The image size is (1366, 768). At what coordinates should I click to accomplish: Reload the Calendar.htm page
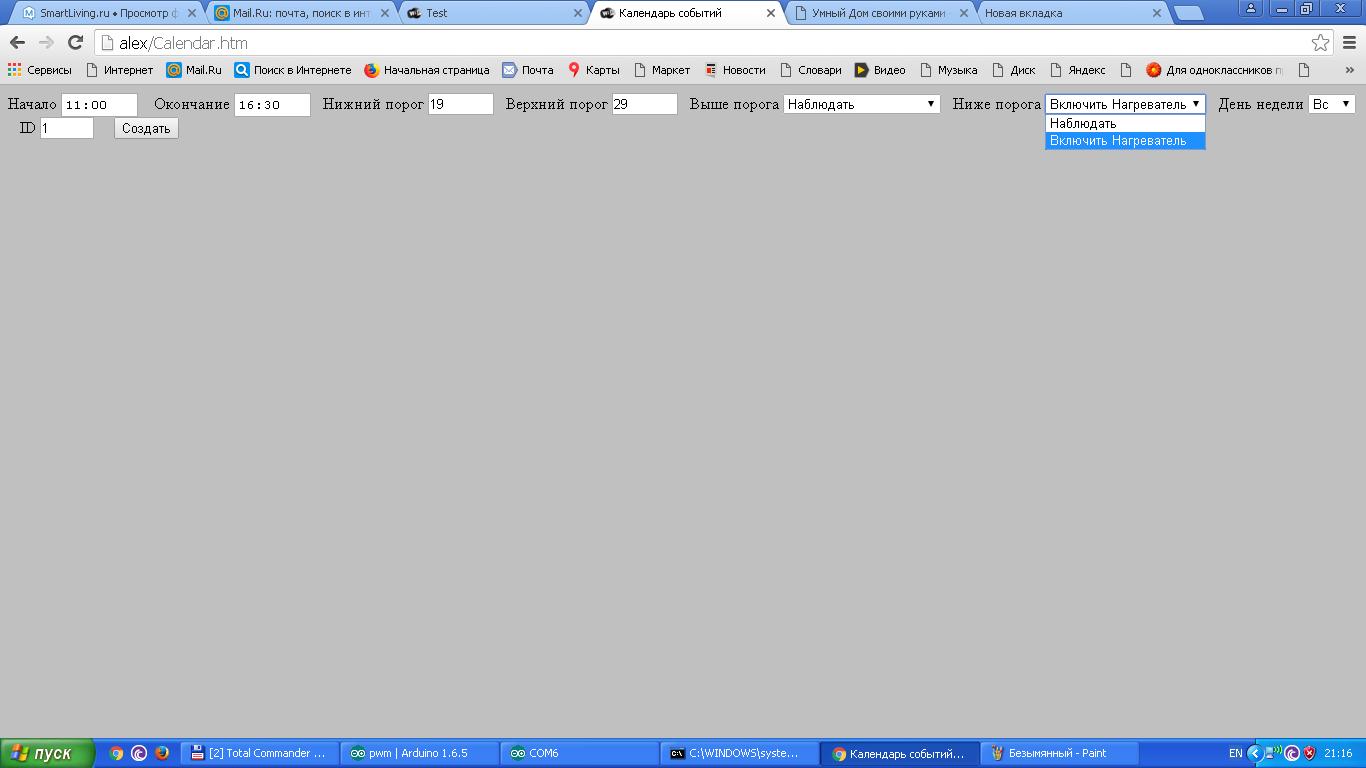coord(75,43)
